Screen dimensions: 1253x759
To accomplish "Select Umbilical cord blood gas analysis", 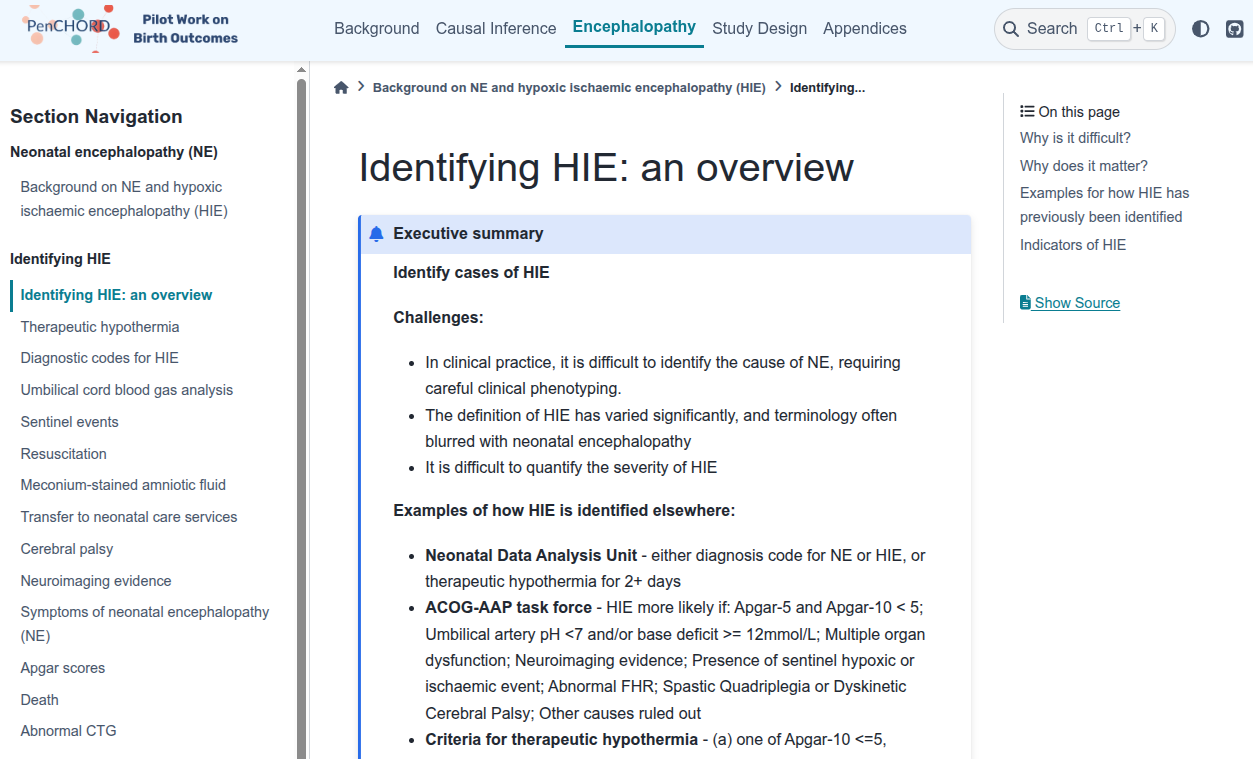I will 127,390.
